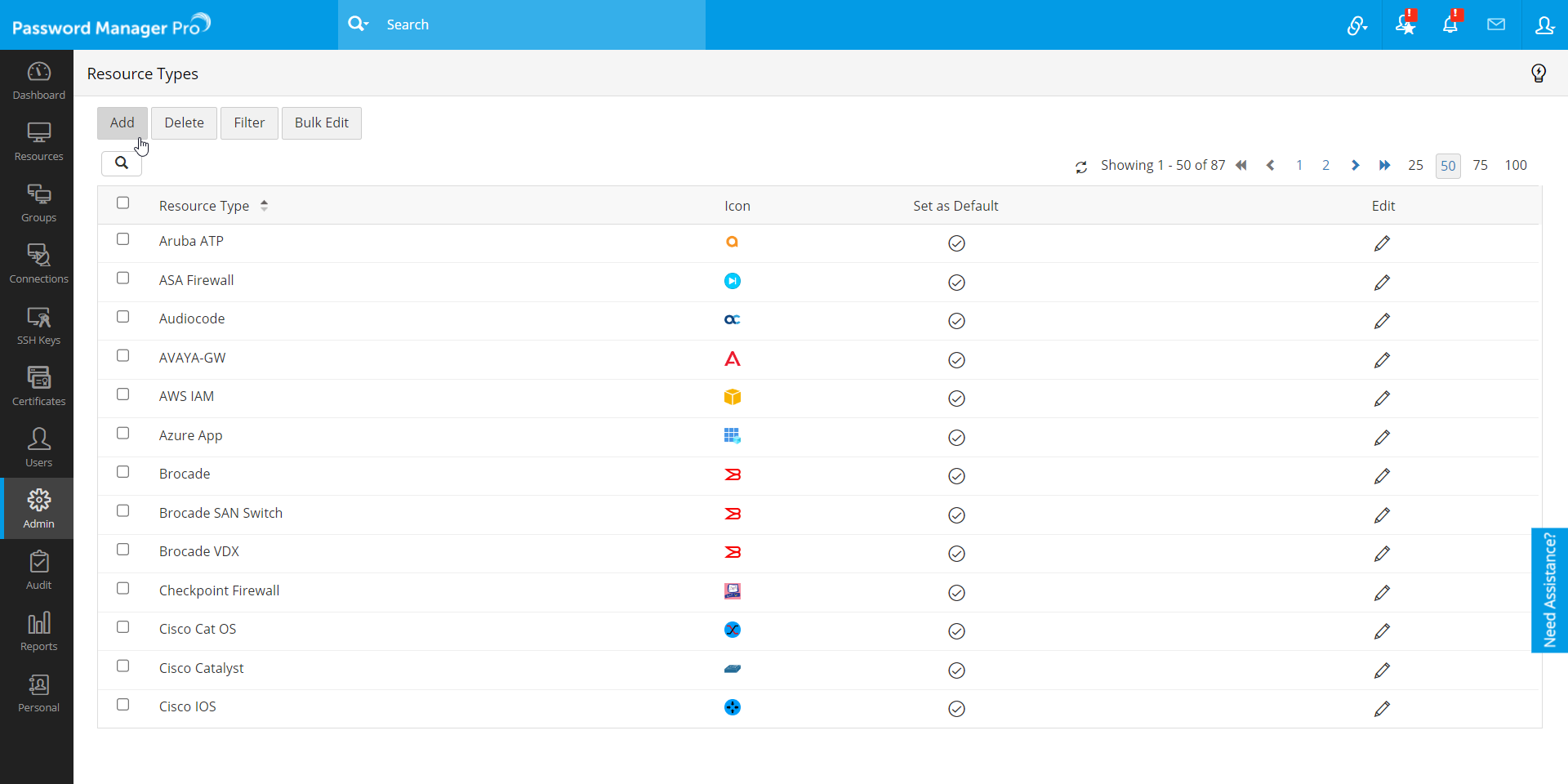The width and height of the screenshot is (1568, 784).
Task: Click the Brocade resource type name
Action: (185, 474)
